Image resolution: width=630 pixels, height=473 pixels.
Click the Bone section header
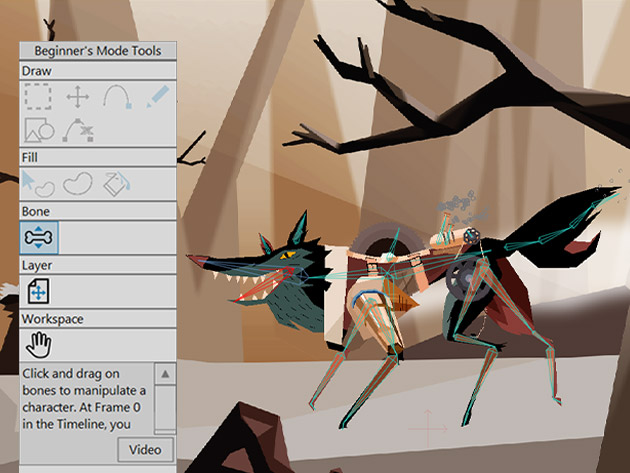[98, 211]
